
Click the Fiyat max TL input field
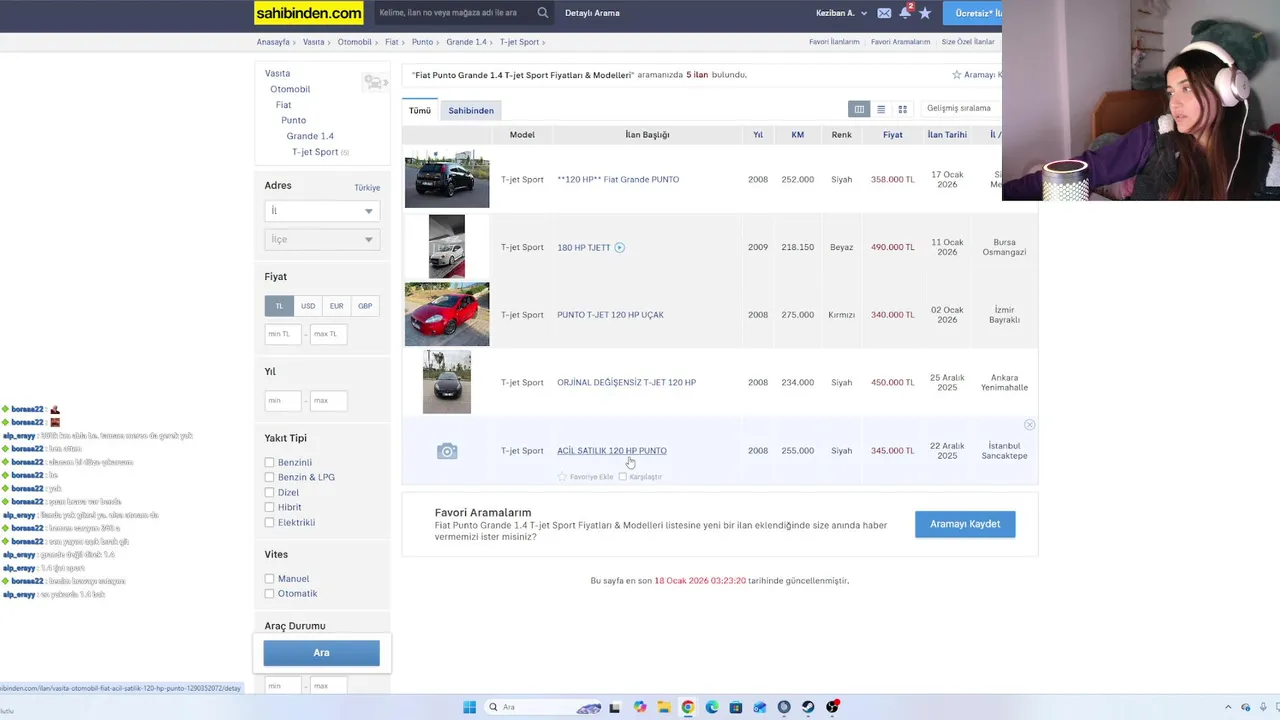pos(328,334)
